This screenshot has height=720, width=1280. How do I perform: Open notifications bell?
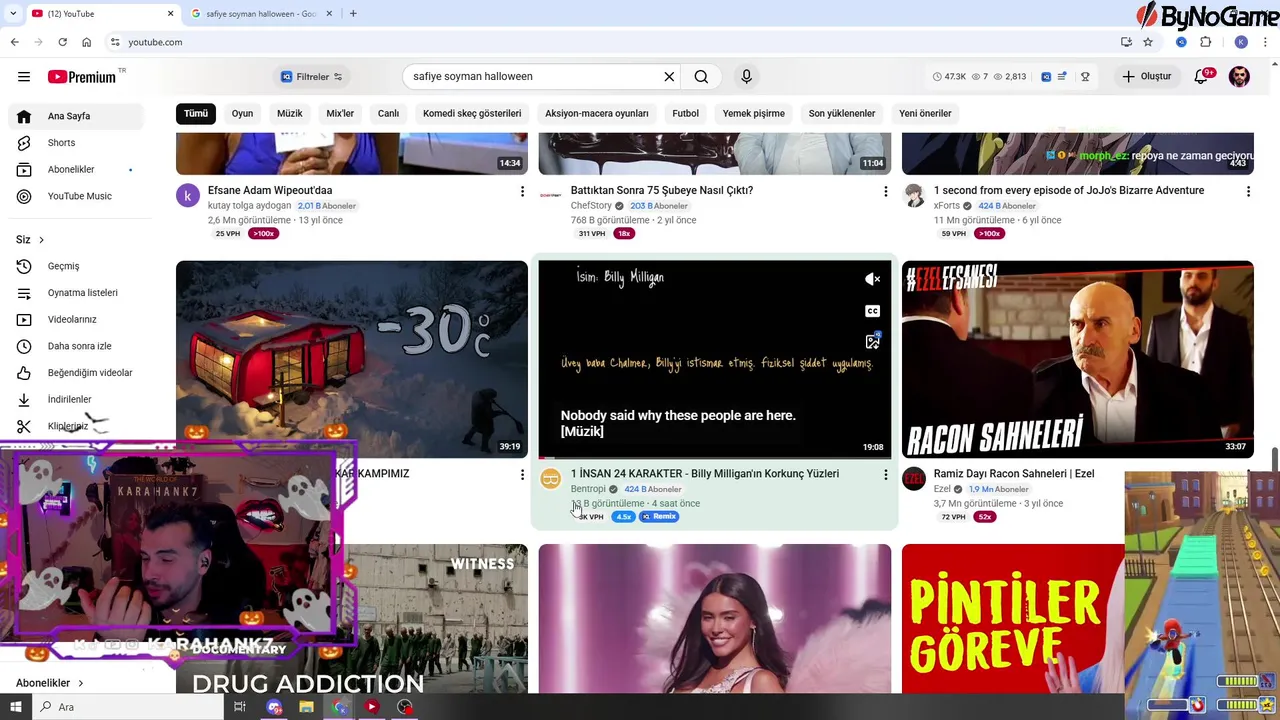(1202, 77)
